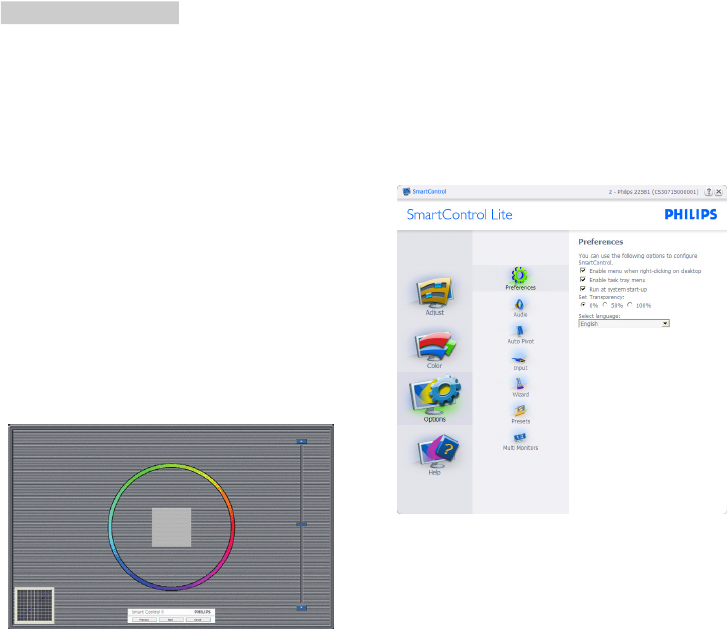Open the Audio submenu icon
Image resolution: width=727 pixels, height=629 pixels.
(x=519, y=304)
